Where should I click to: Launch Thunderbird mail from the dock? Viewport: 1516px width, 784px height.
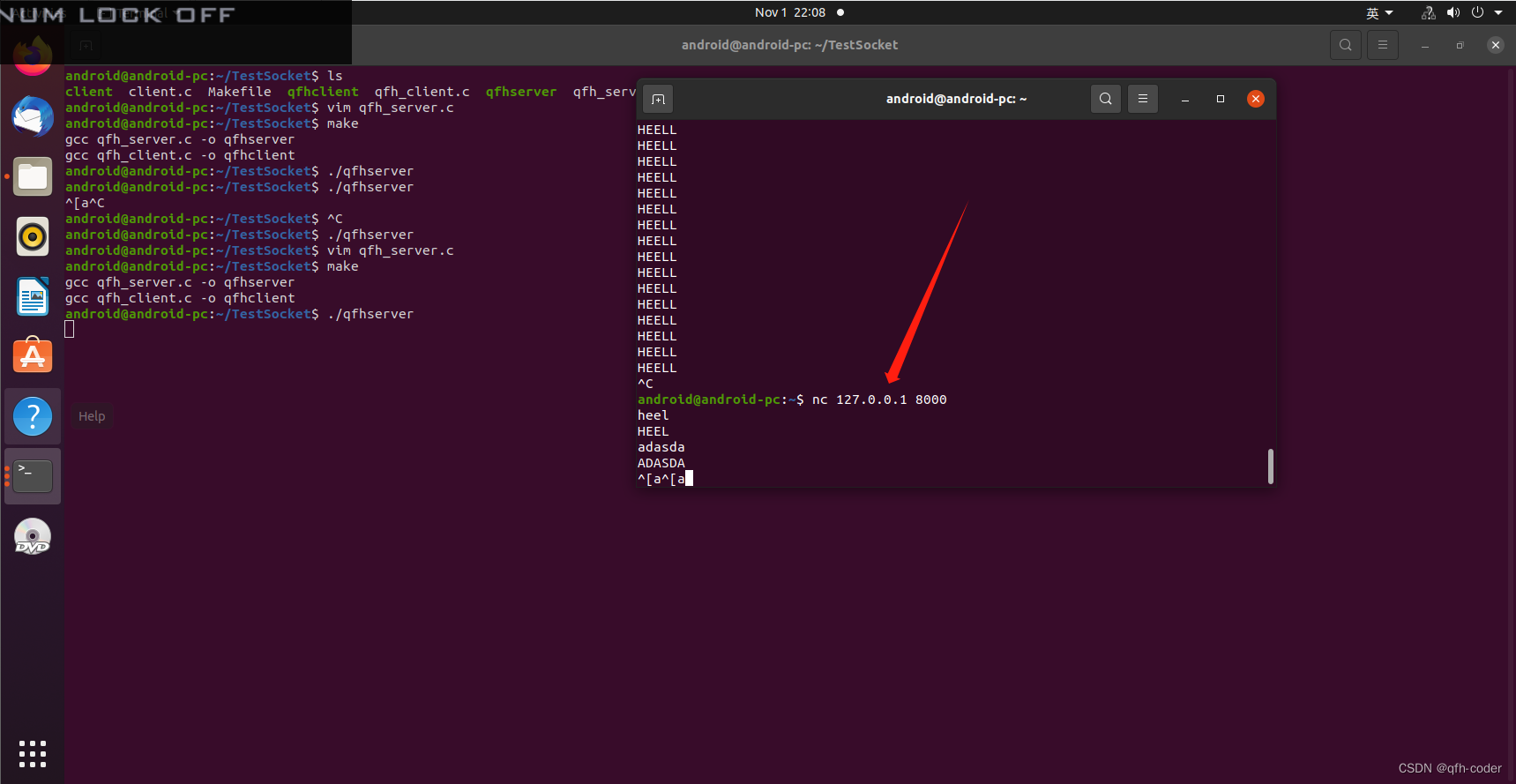click(x=33, y=116)
